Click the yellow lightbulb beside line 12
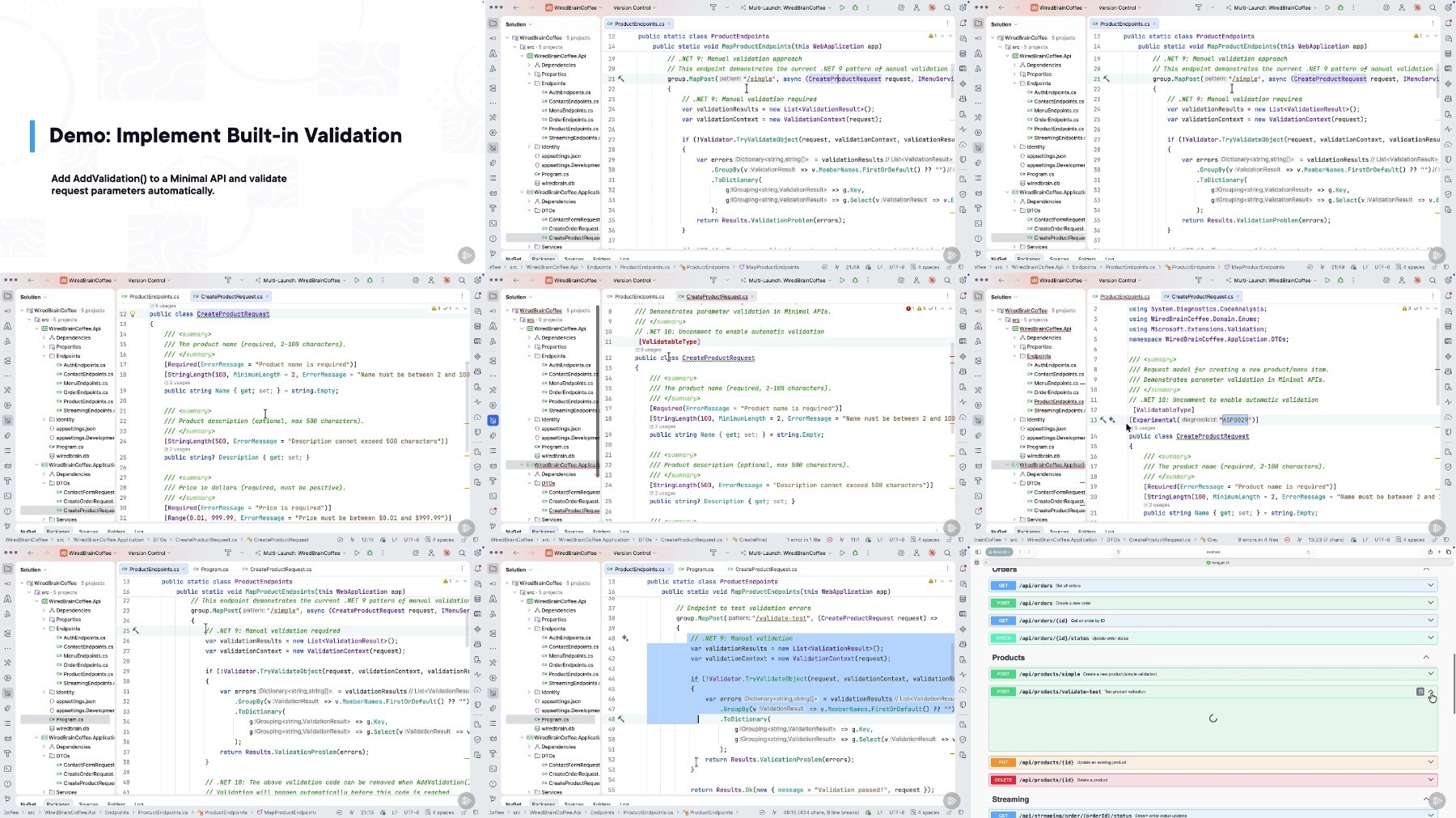 (x=133, y=314)
